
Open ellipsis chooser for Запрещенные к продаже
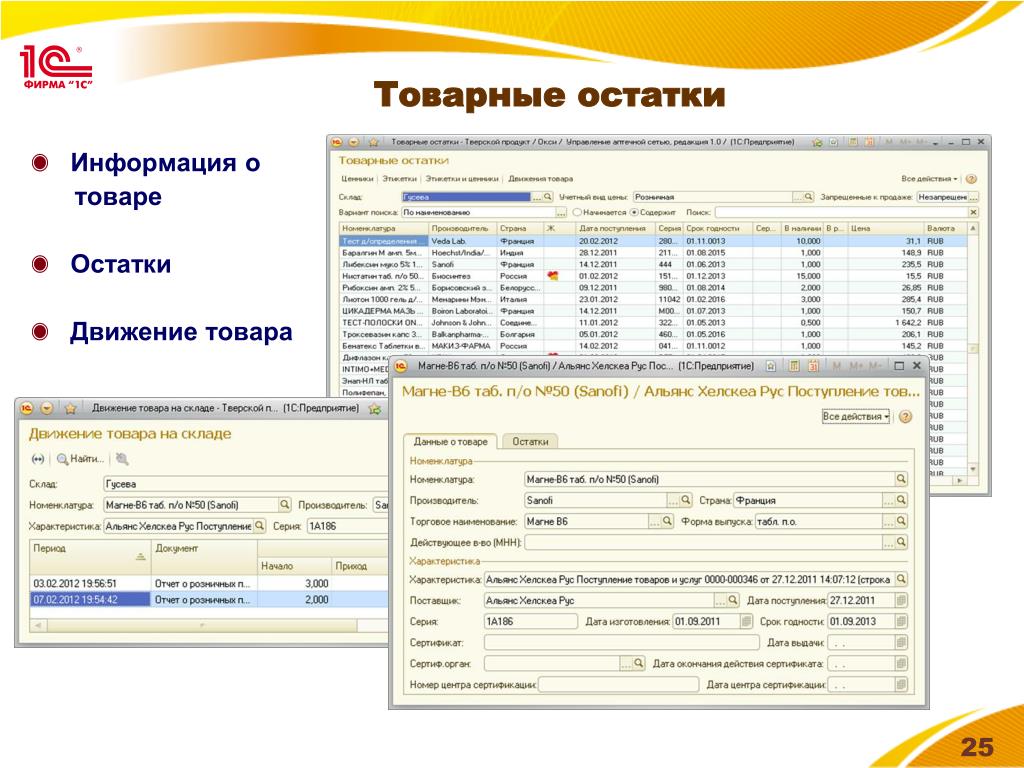click(x=974, y=197)
